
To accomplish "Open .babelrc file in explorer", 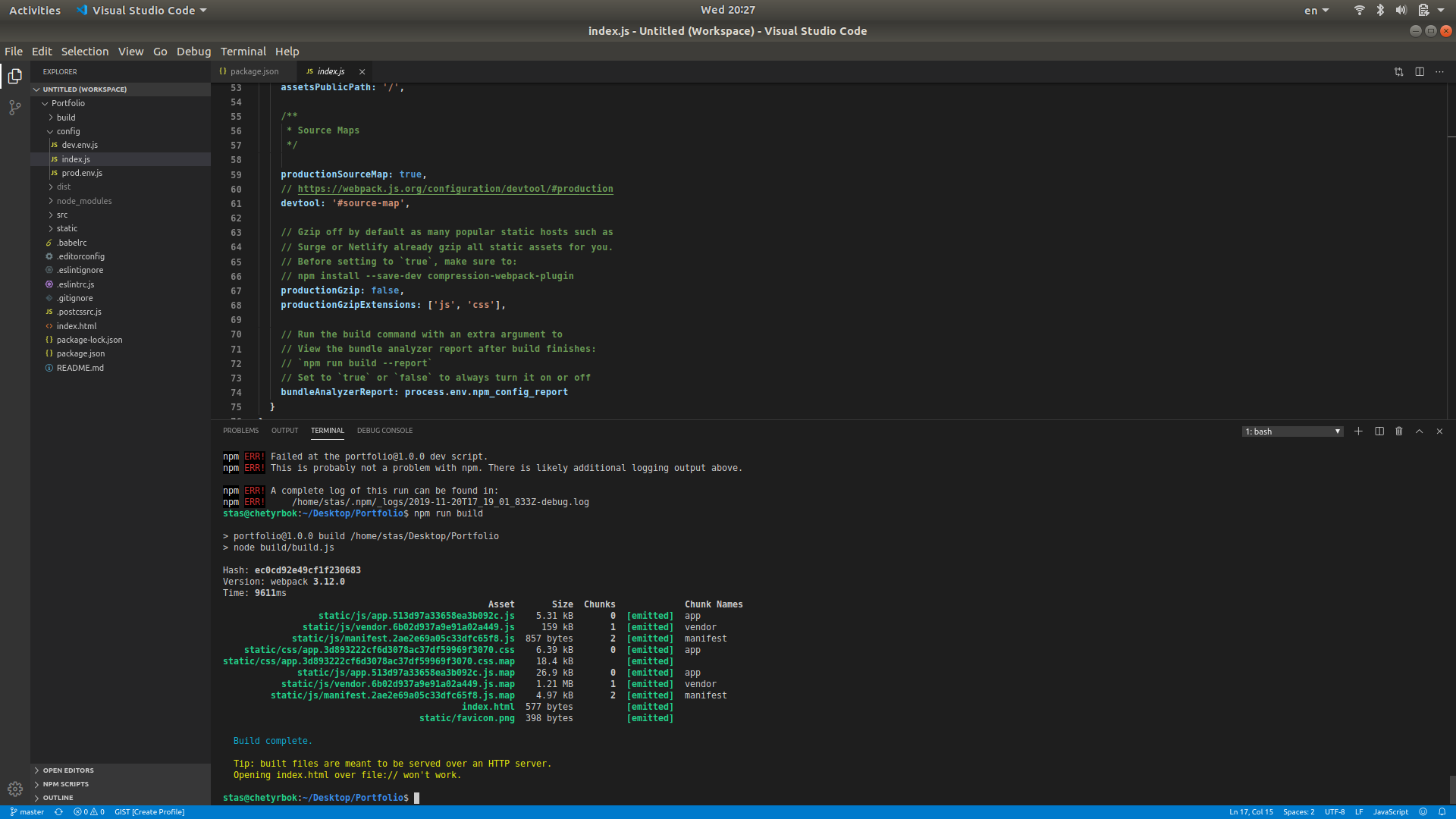I will pos(121,243).
